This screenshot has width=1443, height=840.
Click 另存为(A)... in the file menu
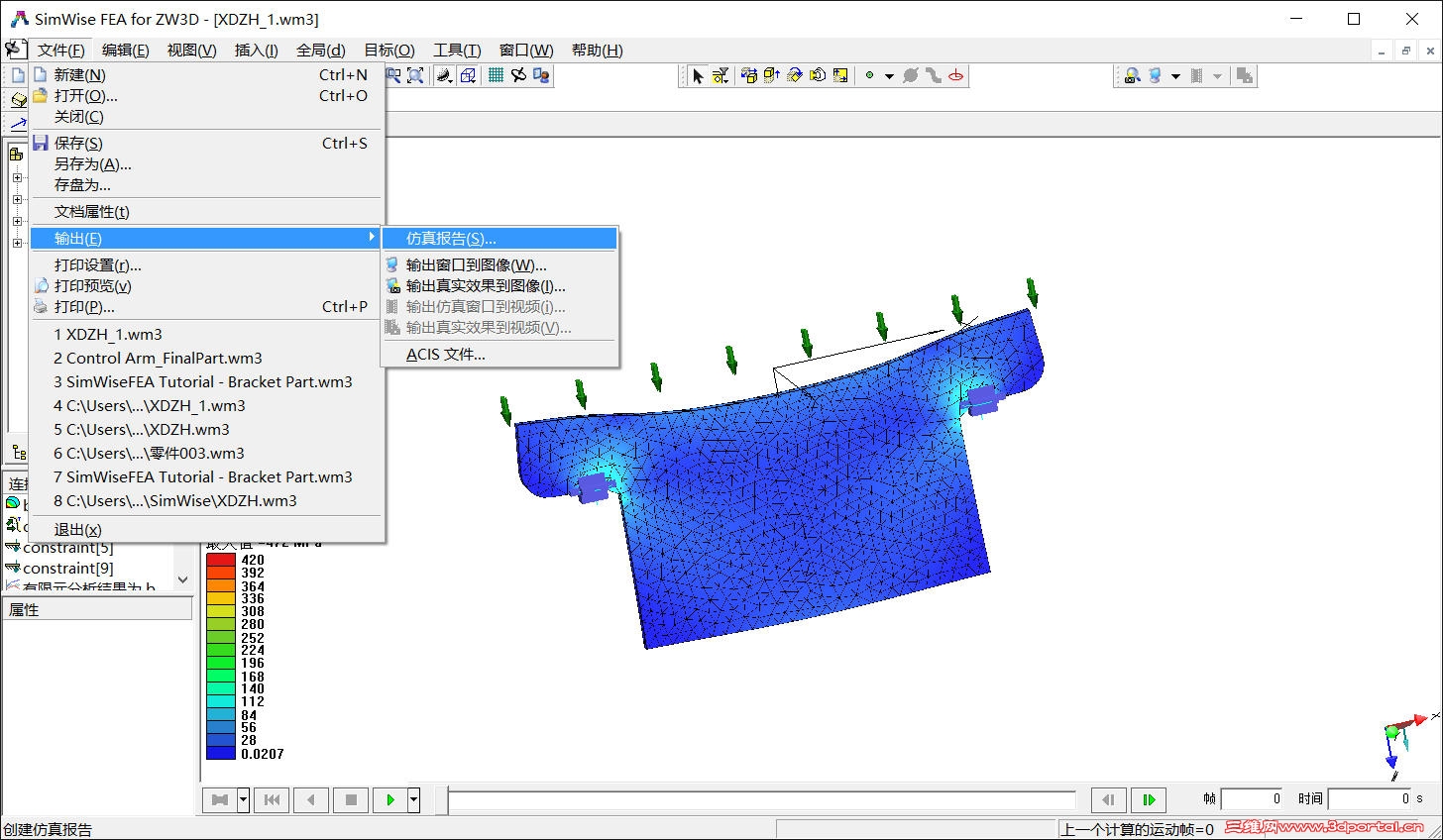(205, 164)
